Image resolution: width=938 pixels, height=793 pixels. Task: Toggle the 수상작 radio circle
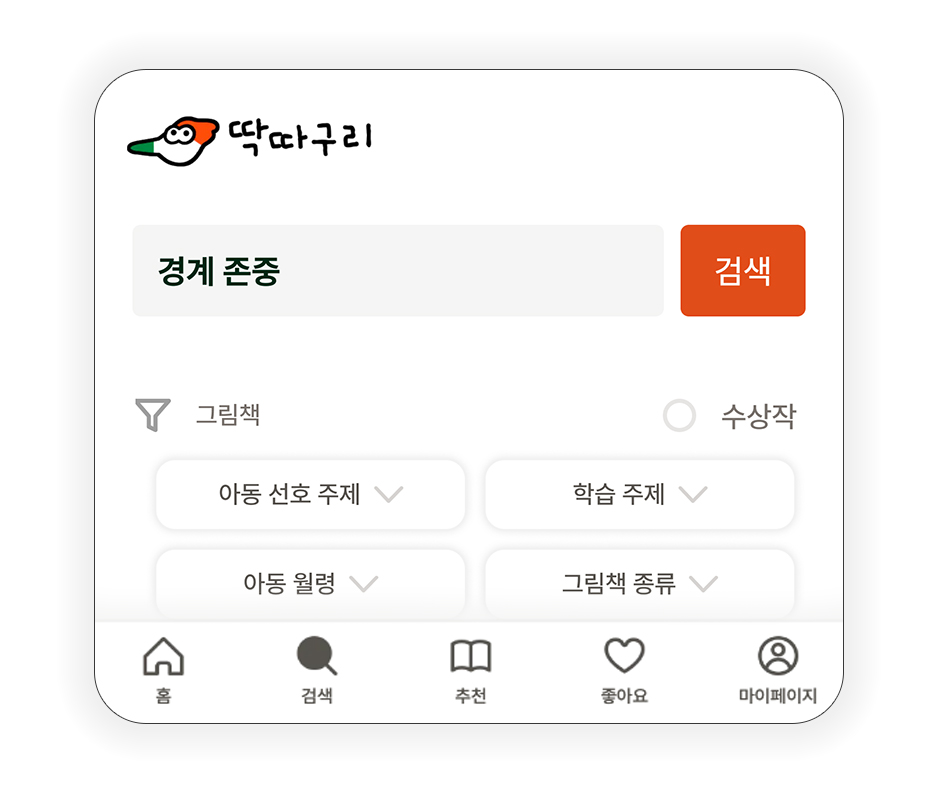pos(680,415)
